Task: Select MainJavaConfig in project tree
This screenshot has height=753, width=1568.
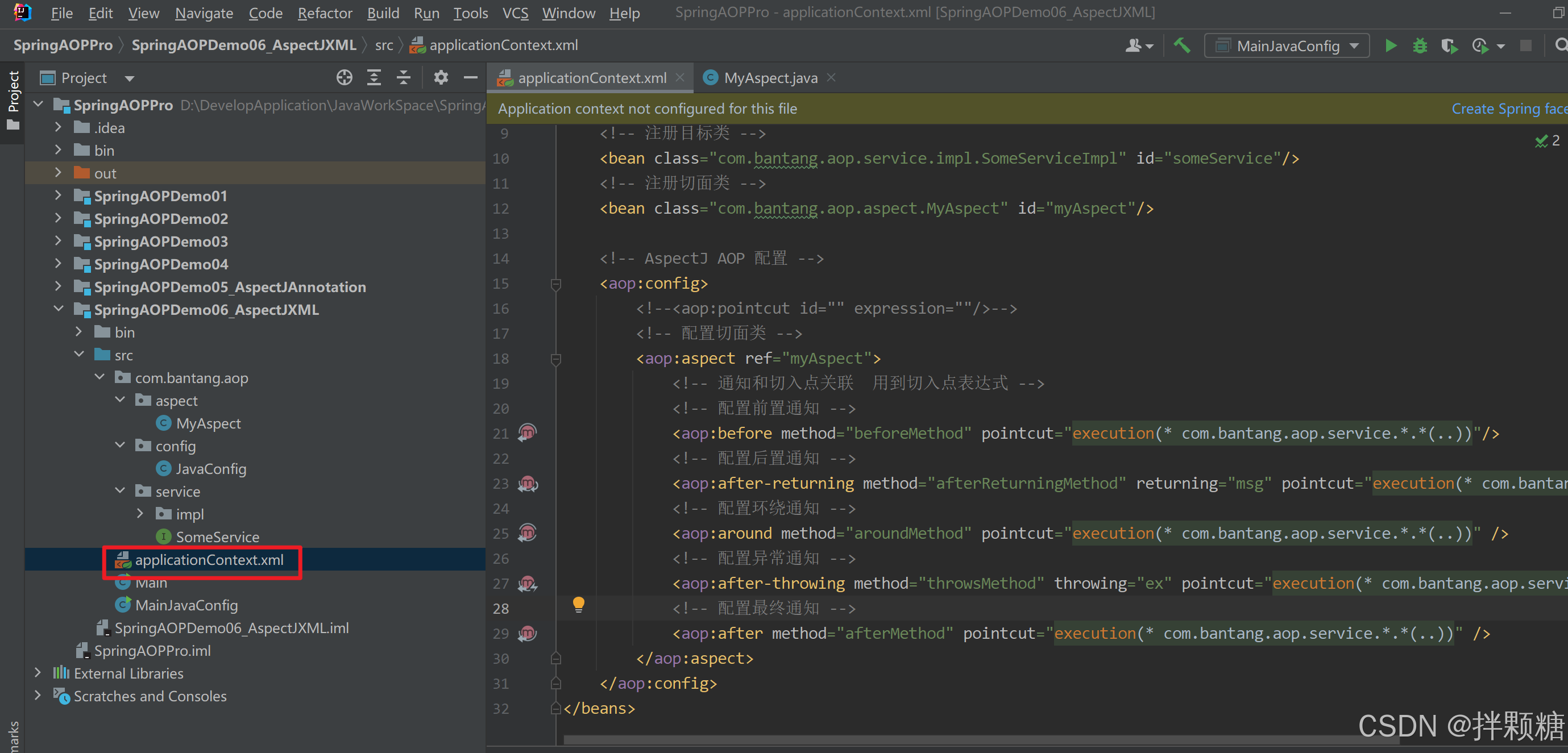Action: tap(186, 605)
